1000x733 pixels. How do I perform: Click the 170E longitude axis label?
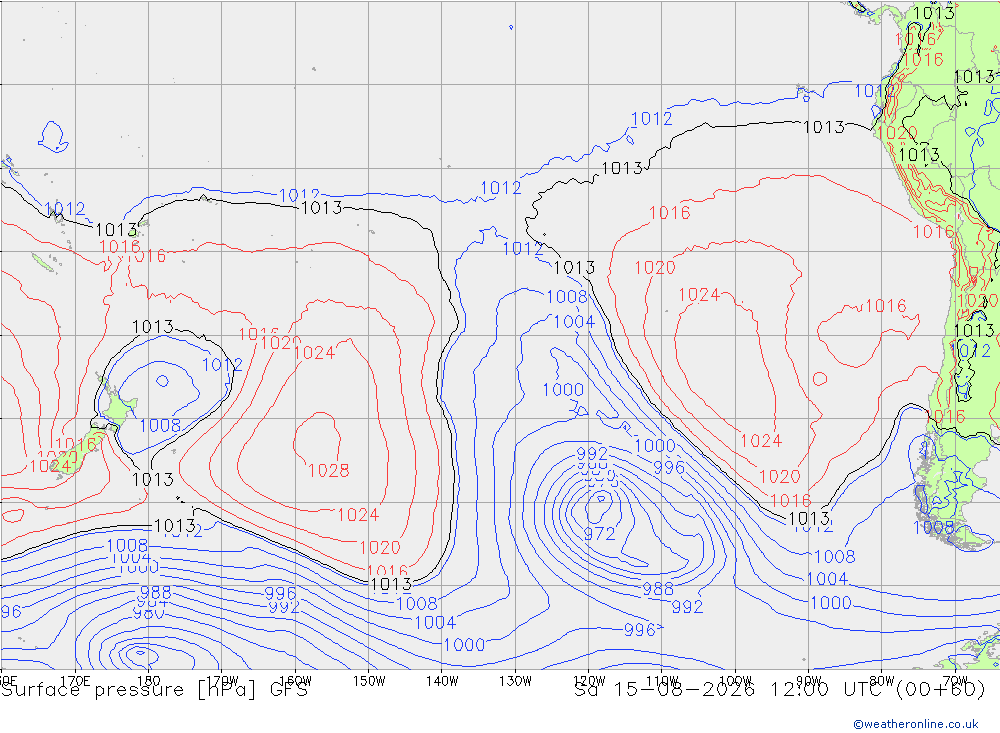click(x=75, y=681)
